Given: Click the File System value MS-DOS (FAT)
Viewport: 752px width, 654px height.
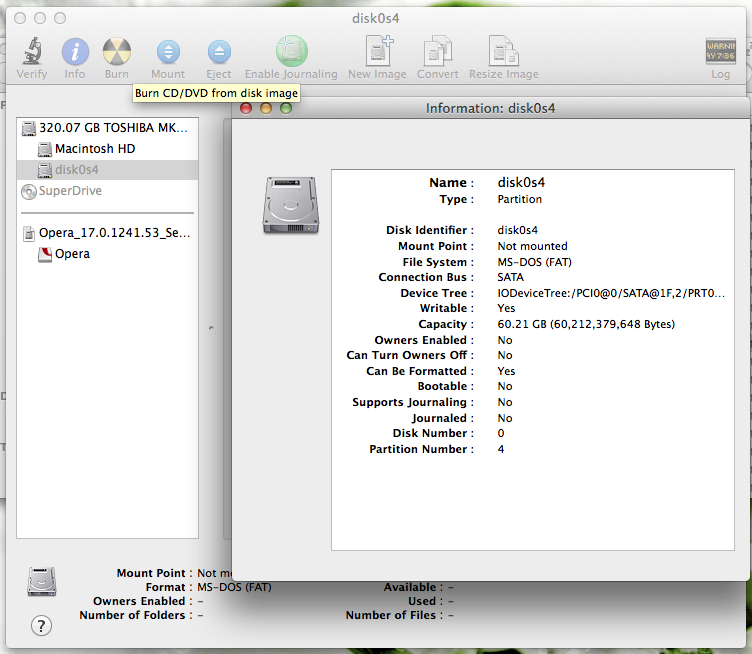Looking at the screenshot, I should (x=534, y=262).
